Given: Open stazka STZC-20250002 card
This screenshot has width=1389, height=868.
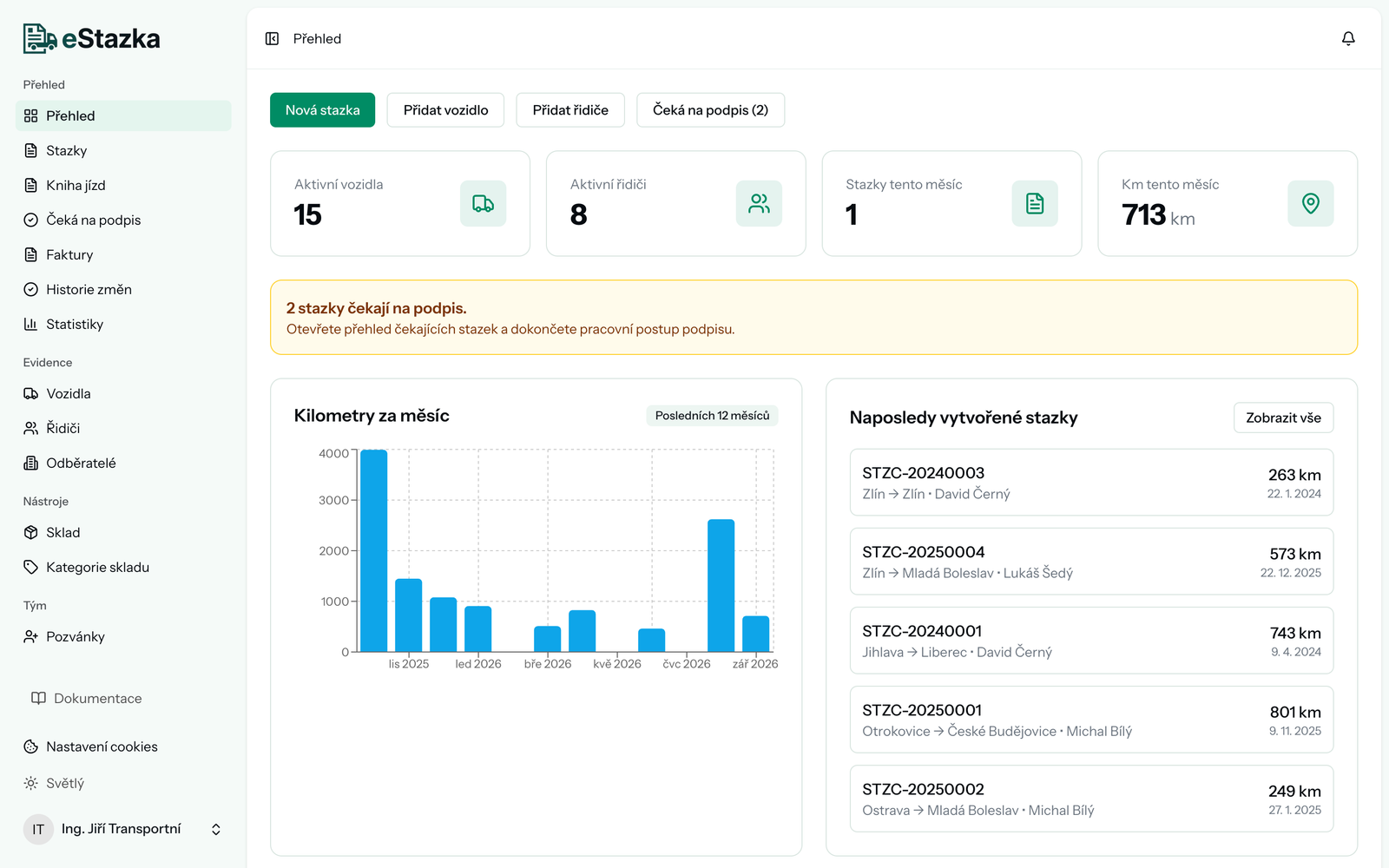Looking at the screenshot, I should click(1091, 799).
